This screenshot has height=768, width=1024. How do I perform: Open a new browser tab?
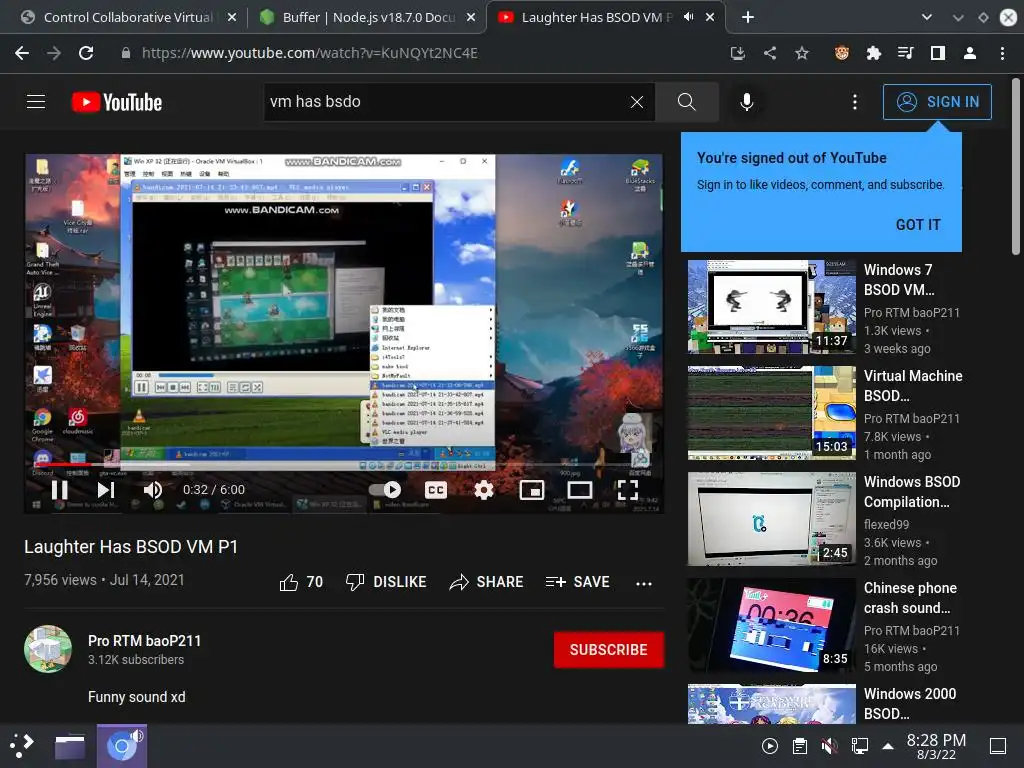748,18
